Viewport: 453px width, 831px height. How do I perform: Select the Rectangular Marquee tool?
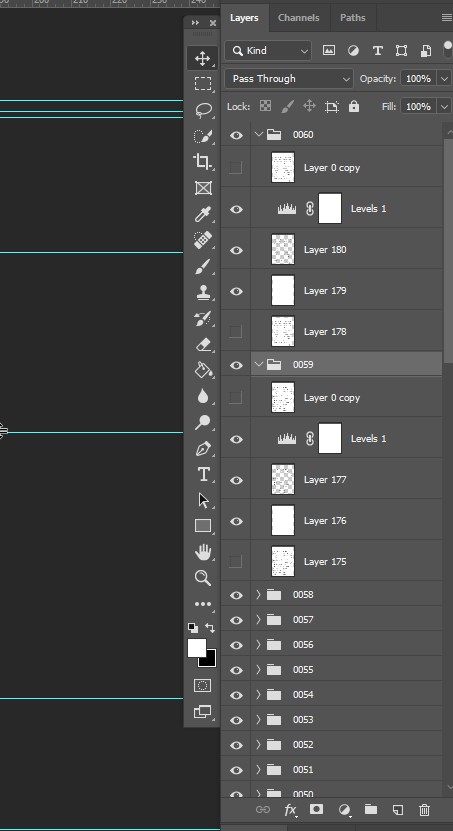tap(202, 83)
